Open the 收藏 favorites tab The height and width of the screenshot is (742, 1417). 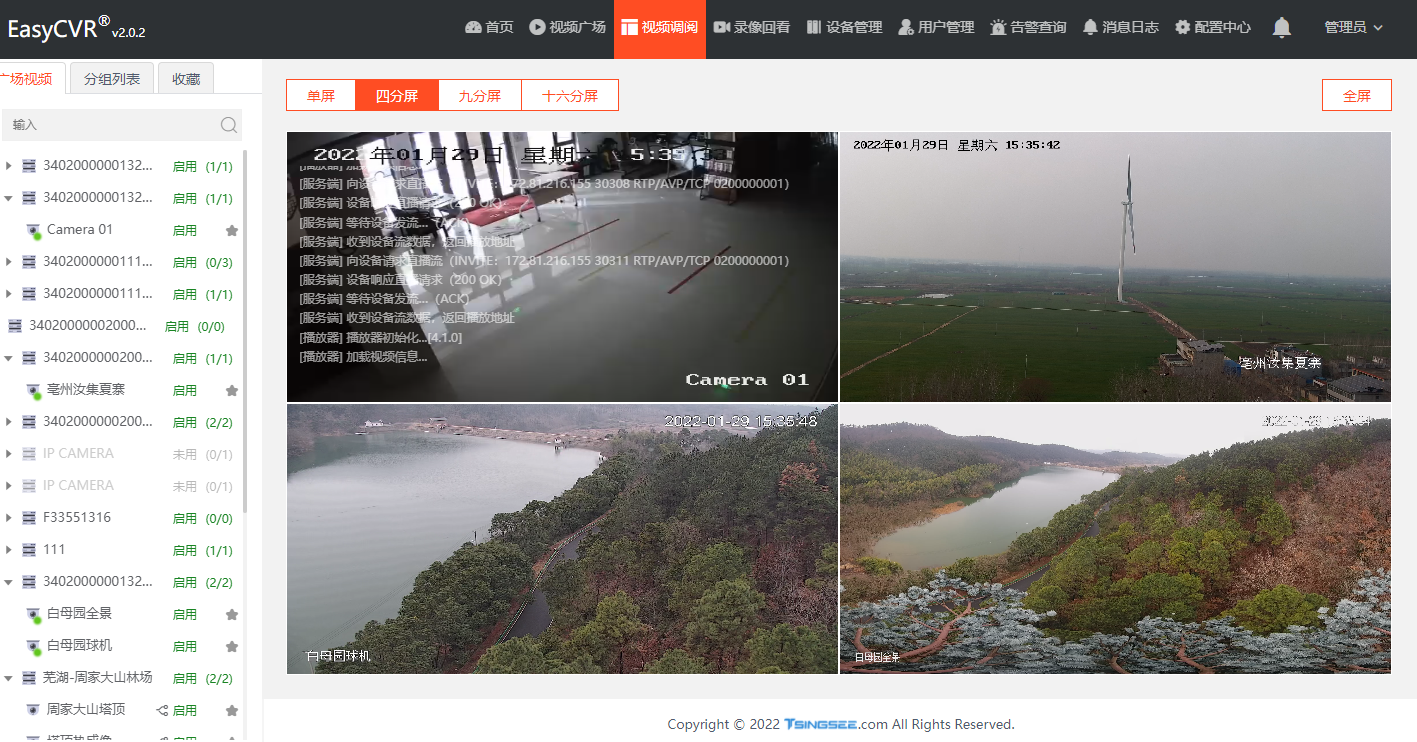(186, 79)
